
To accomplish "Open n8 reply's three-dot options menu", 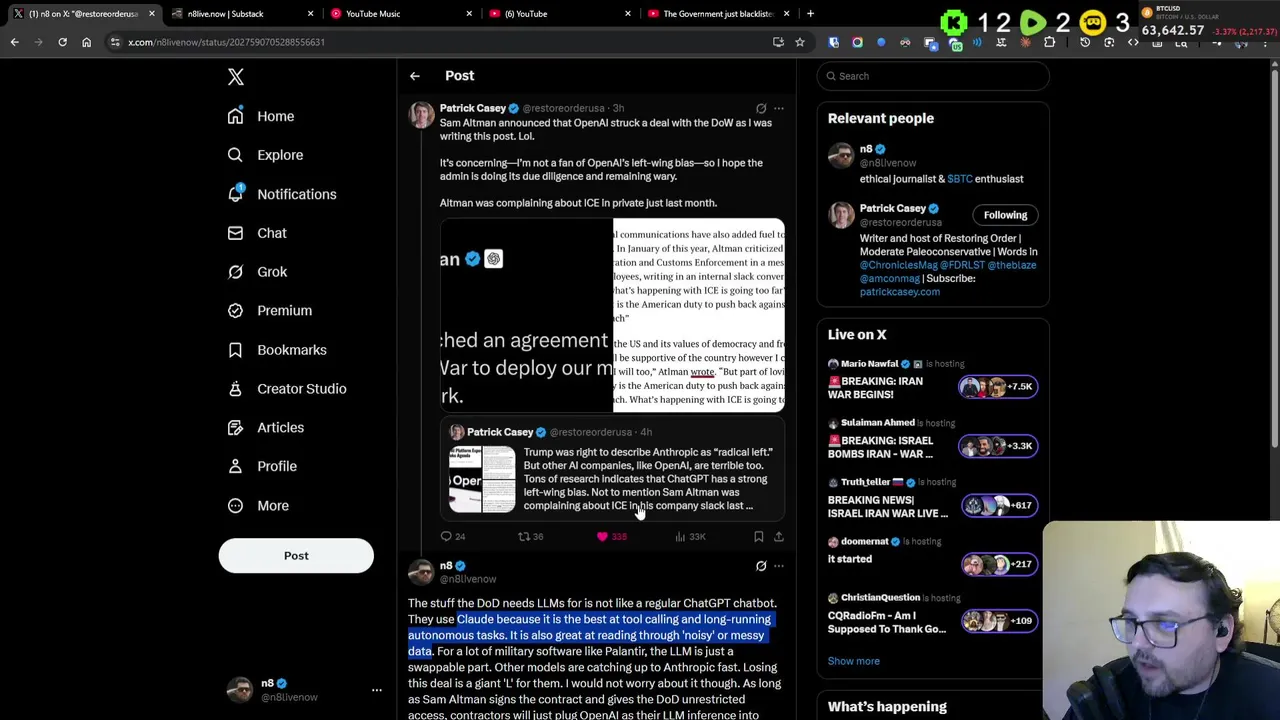I will coord(779,566).
